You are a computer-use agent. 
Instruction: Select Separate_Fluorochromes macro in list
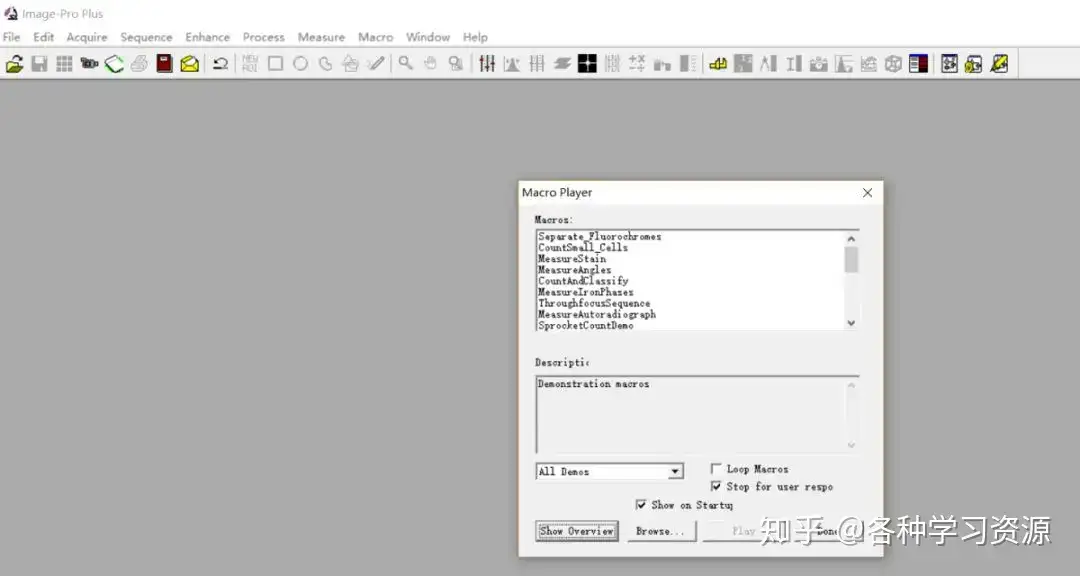pyautogui.click(x=599, y=236)
